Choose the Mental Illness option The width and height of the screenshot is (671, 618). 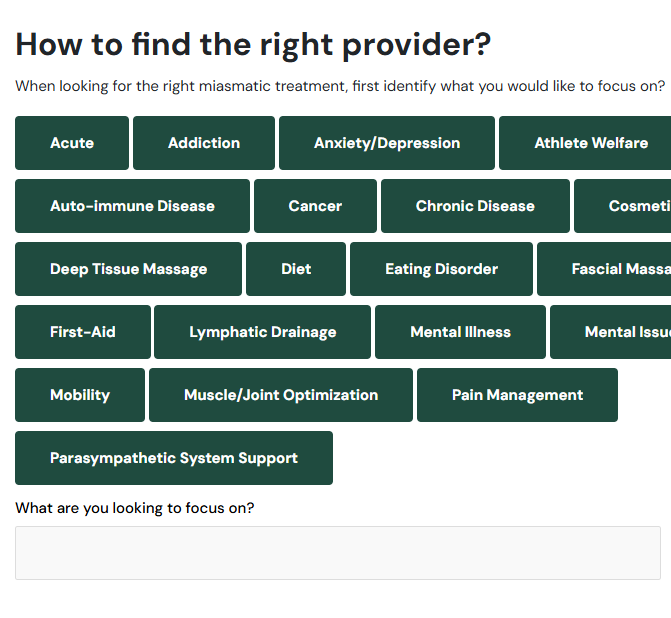460,332
